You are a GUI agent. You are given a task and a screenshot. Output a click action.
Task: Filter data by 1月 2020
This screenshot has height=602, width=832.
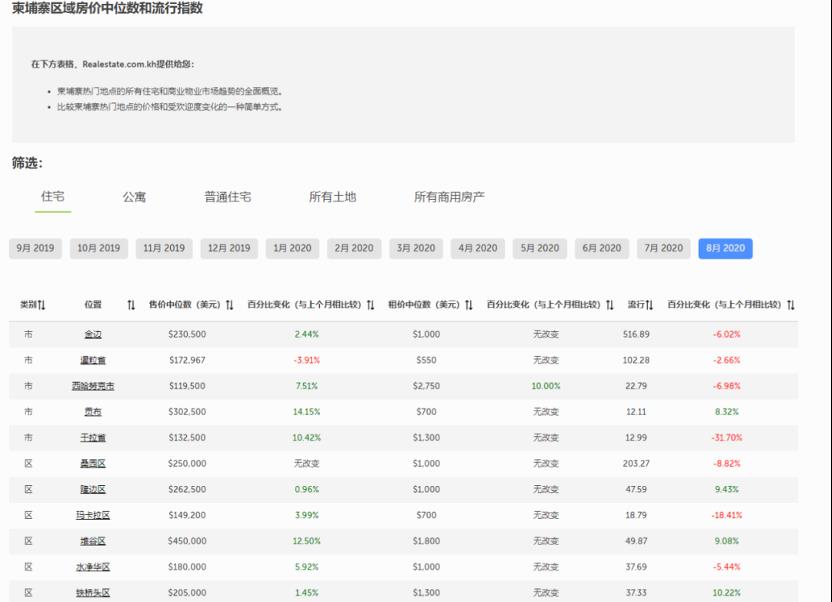[292, 248]
